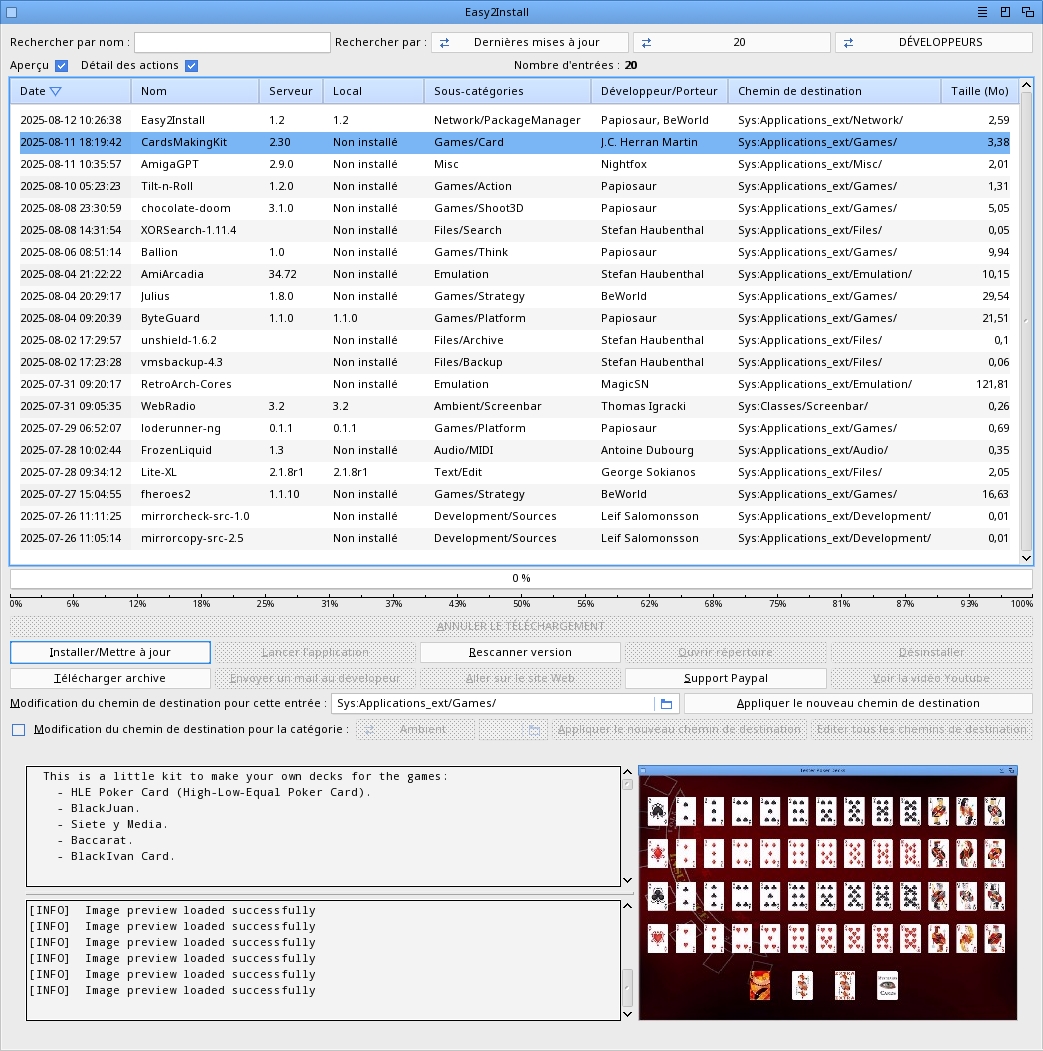Screen dimensions: 1043x1051
Task: Click scroll-down arrow of the package list
Action: [1026, 557]
